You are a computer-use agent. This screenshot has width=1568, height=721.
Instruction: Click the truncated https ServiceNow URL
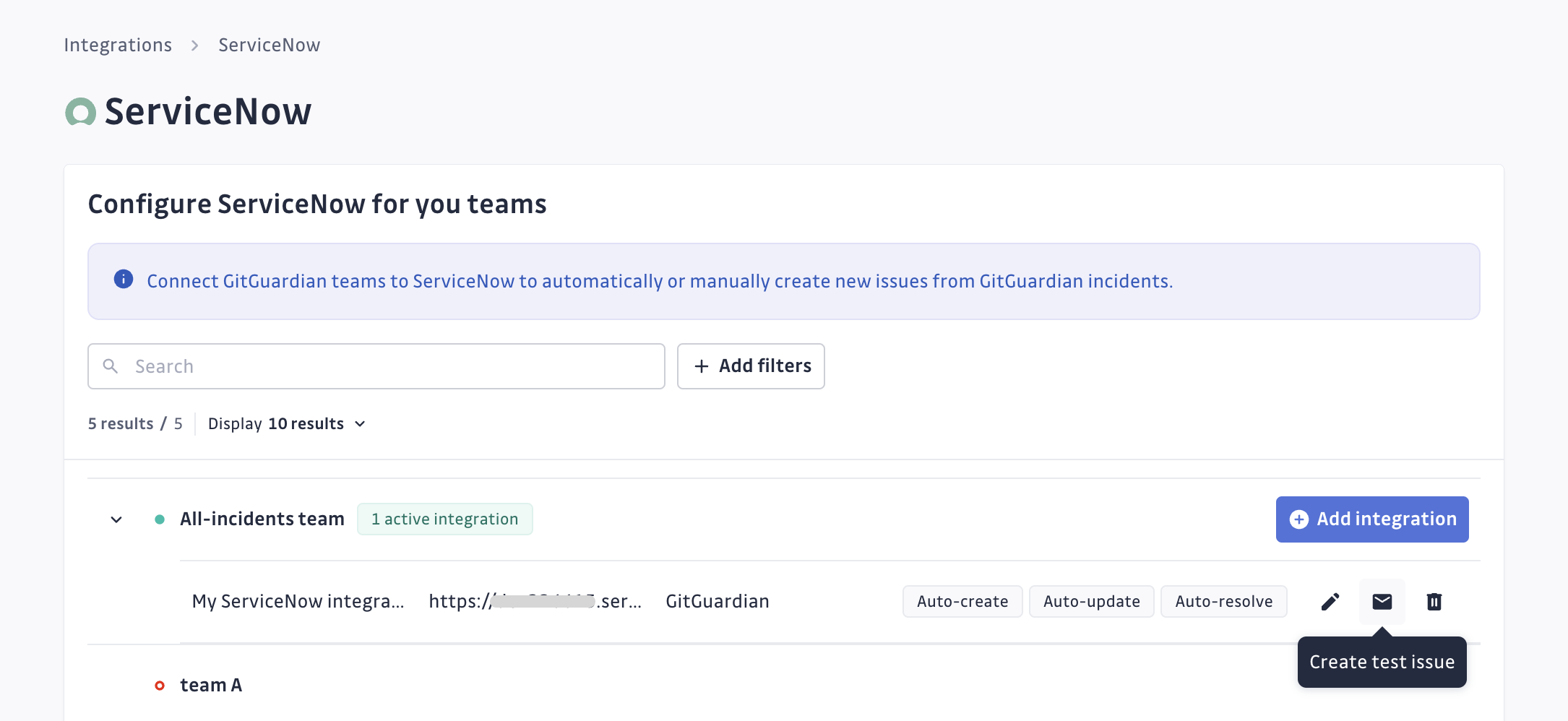point(535,601)
